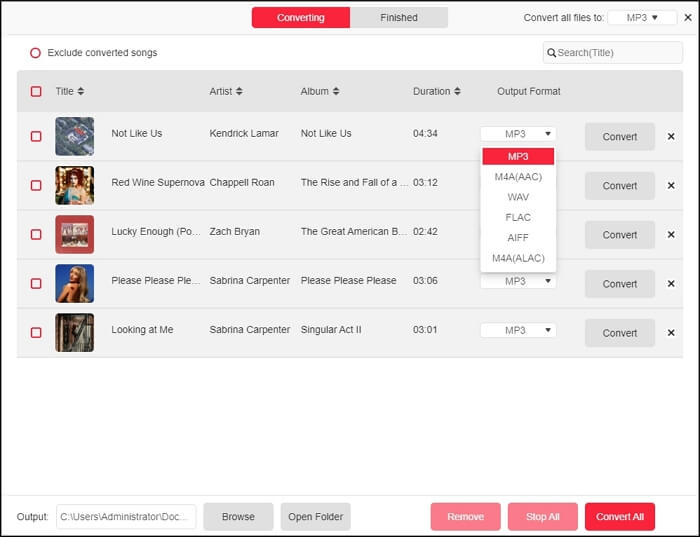Screen dimensions: 700x537
Task: Click the Output Format column header
Action: [529, 91]
